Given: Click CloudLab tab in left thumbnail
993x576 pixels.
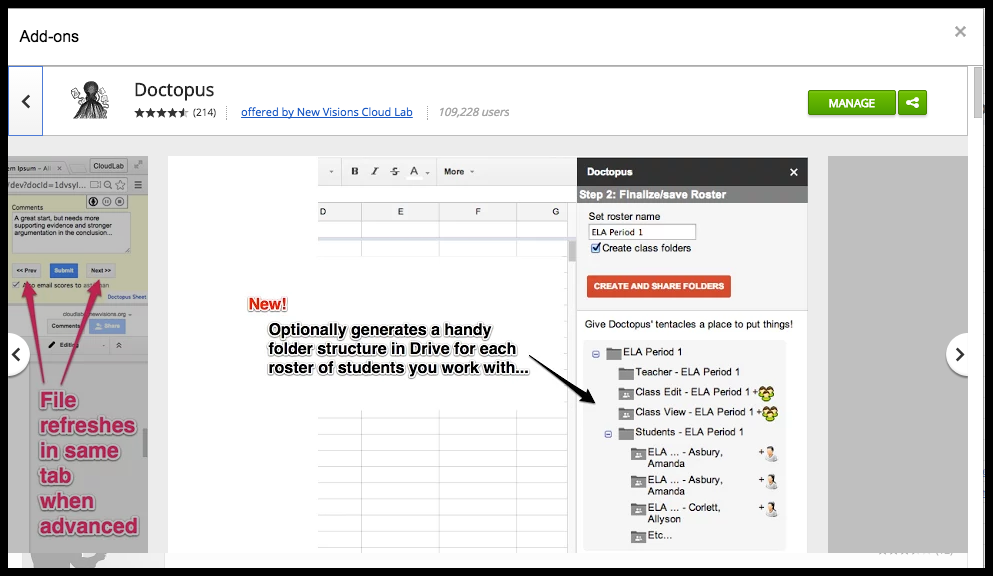Looking at the screenshot, I should [108, 166].
